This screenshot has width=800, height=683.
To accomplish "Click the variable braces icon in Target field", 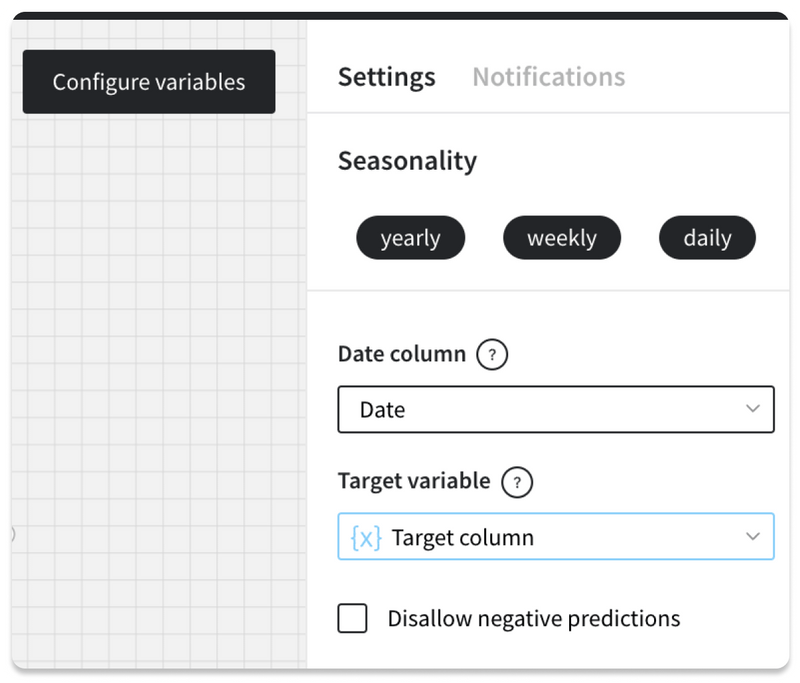I will 366,538.
